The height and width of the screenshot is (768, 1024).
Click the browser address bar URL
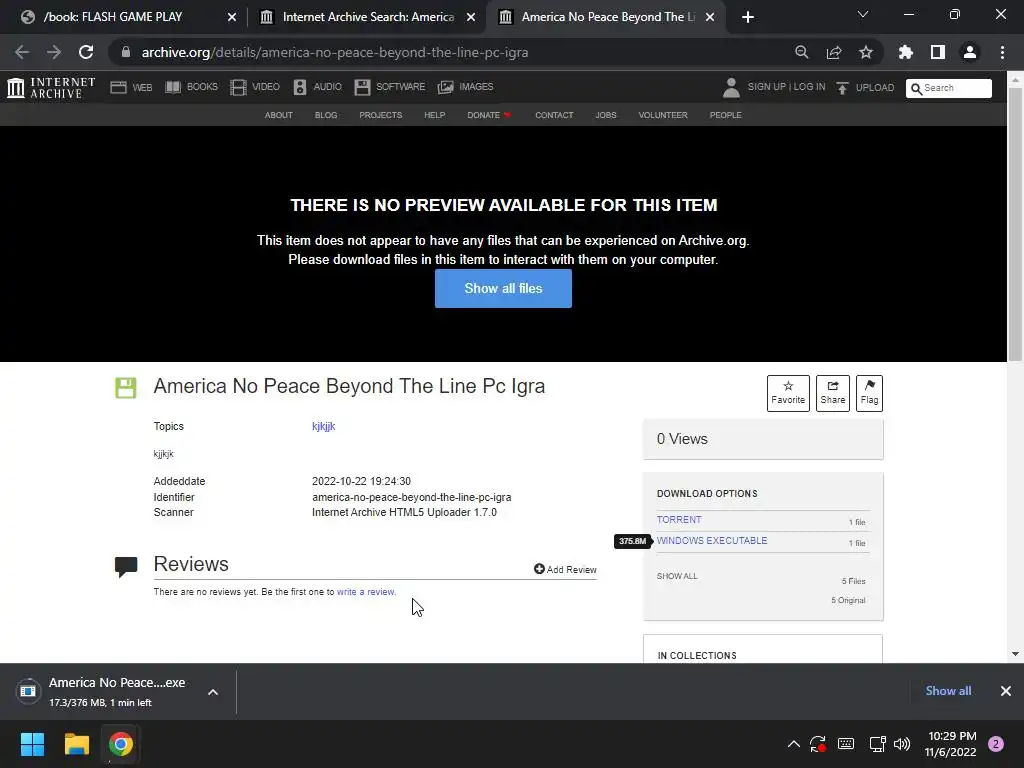pyautogui.click(x=335, y=52)
